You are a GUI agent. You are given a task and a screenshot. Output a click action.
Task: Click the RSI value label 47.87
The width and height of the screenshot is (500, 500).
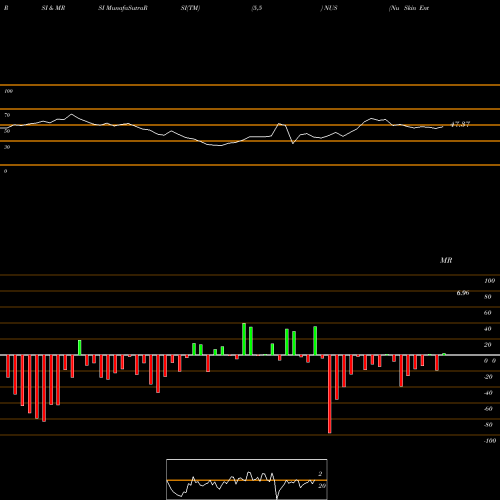460,124
